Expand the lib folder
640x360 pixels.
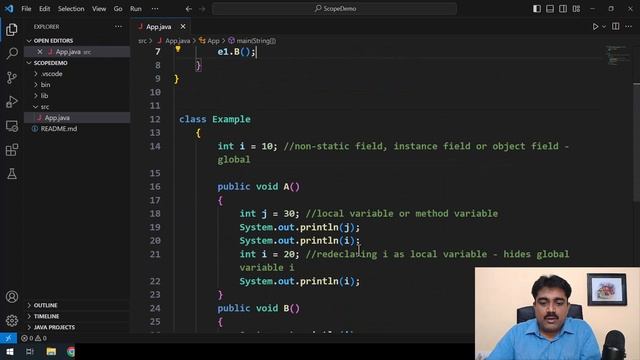(x=44, y=96)
